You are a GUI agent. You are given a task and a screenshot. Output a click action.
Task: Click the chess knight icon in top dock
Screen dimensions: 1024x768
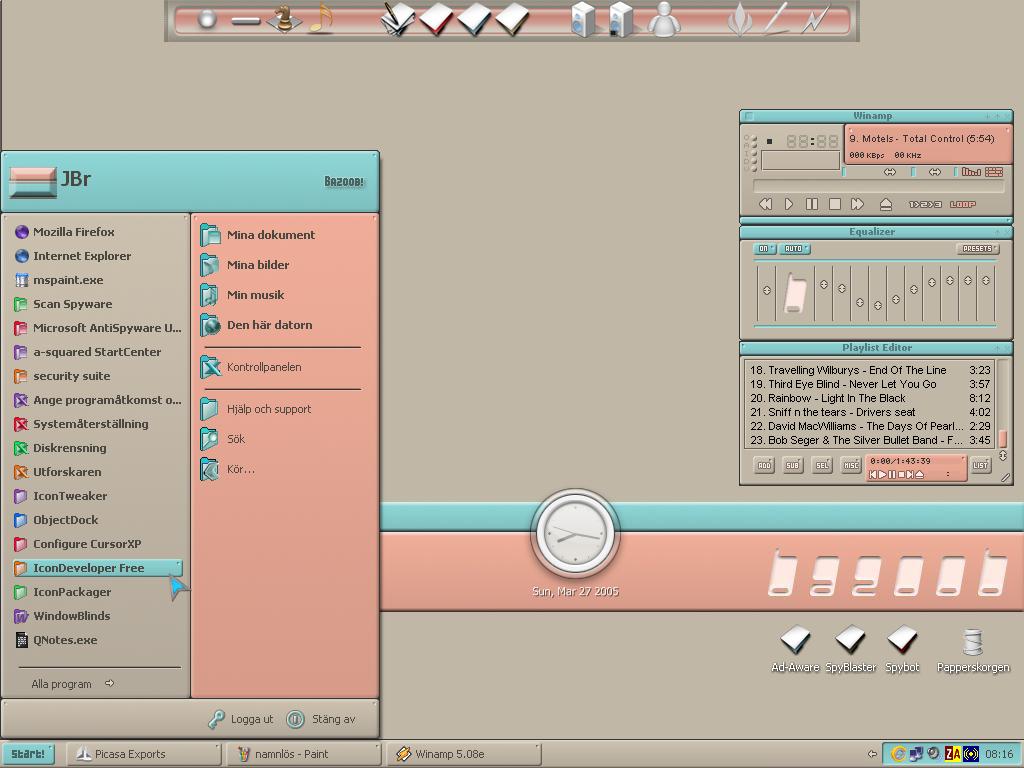click(283, 18)
